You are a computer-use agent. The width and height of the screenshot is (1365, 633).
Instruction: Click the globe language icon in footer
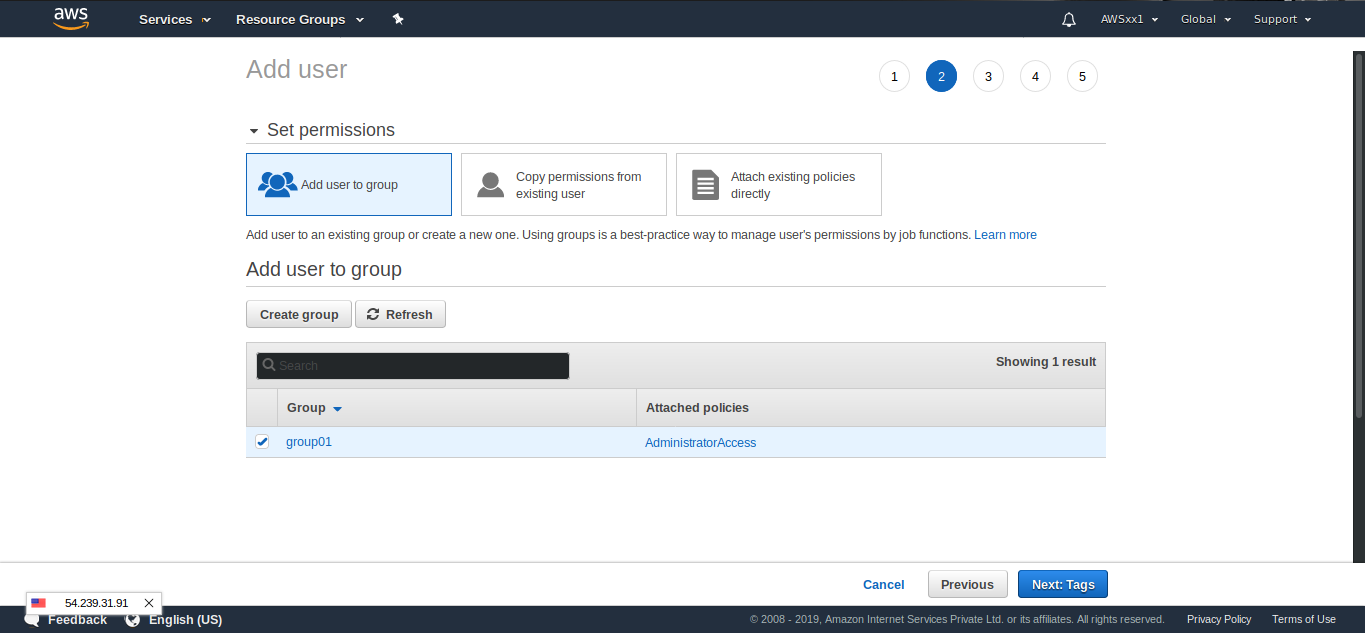(132, 620)
